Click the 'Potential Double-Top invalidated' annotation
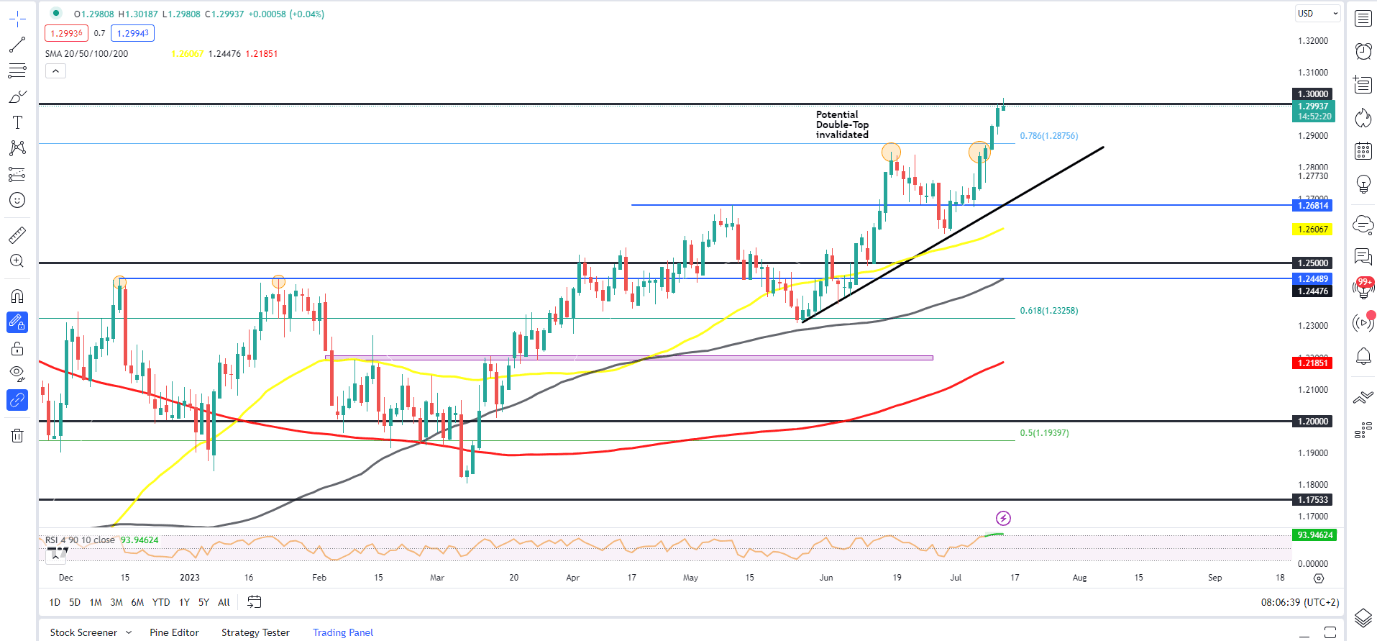 (842, 124)
